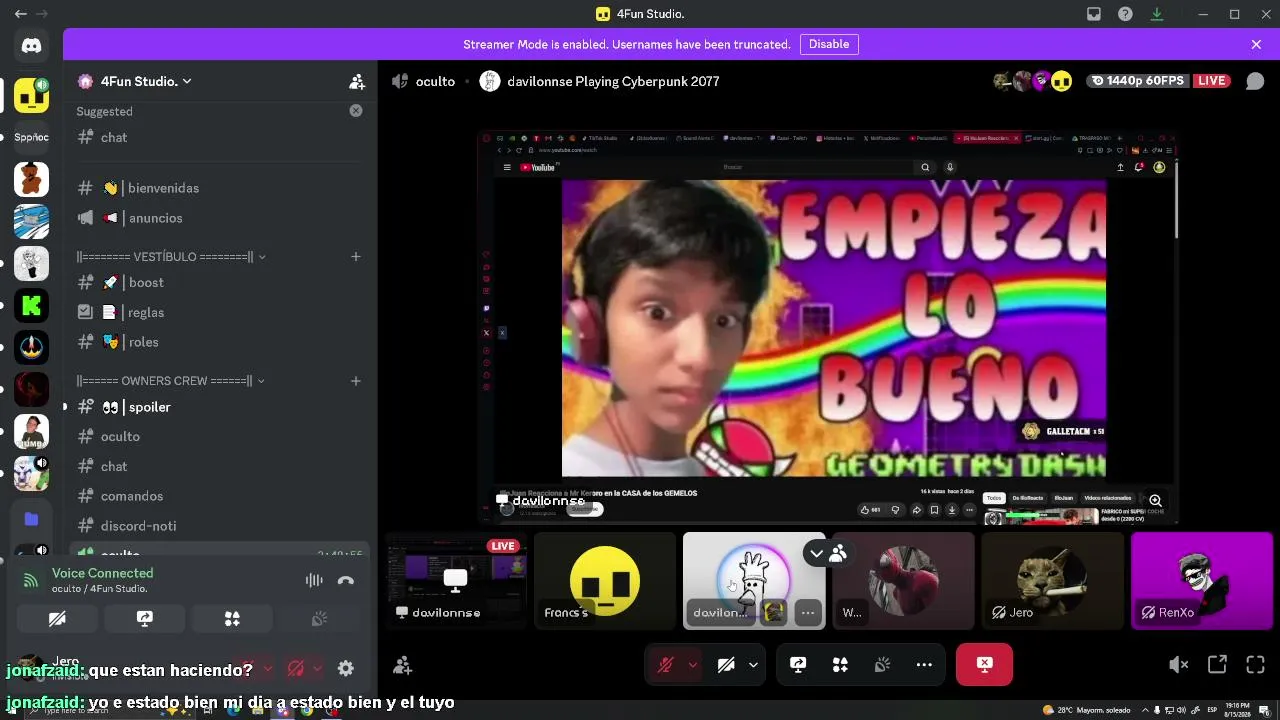Open more call options menu
Screen dimensions: 1280x720
click(x=924, y=665)
